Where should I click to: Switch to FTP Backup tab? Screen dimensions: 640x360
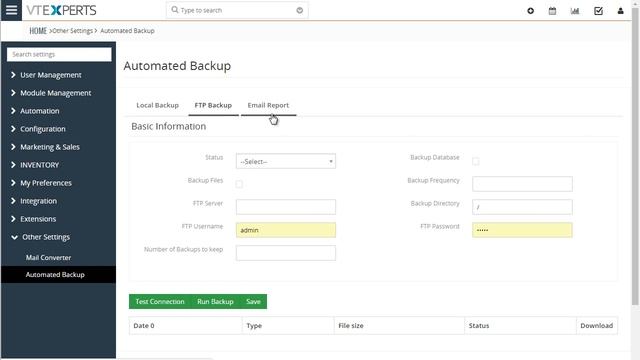tap(213, 105)
